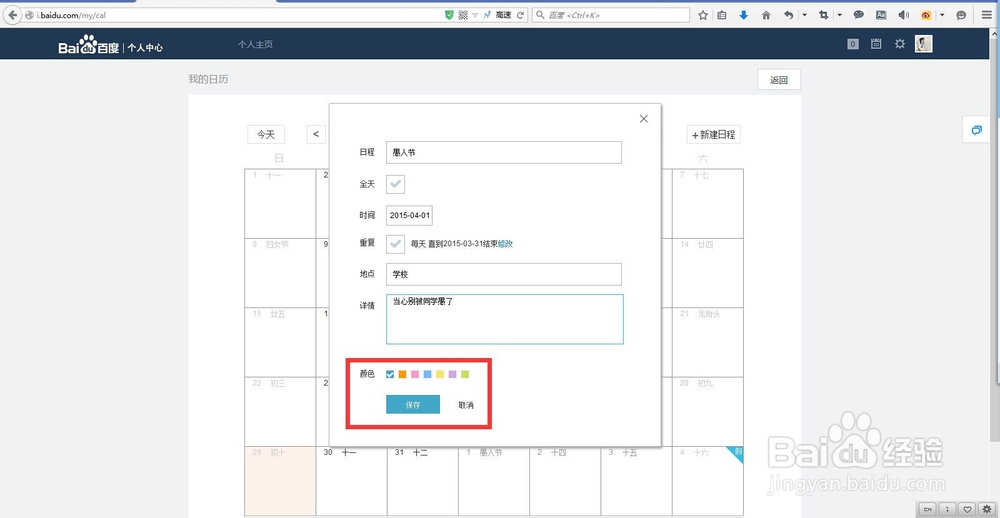
Task: Select calendar day 2 十四
Action: (565, 481)
